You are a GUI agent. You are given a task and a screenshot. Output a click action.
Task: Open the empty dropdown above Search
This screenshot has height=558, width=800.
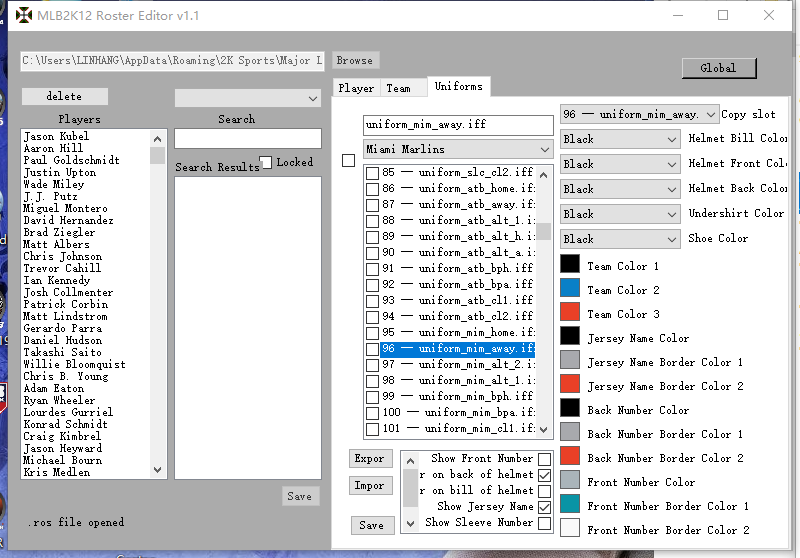click(x=248, y=98)
